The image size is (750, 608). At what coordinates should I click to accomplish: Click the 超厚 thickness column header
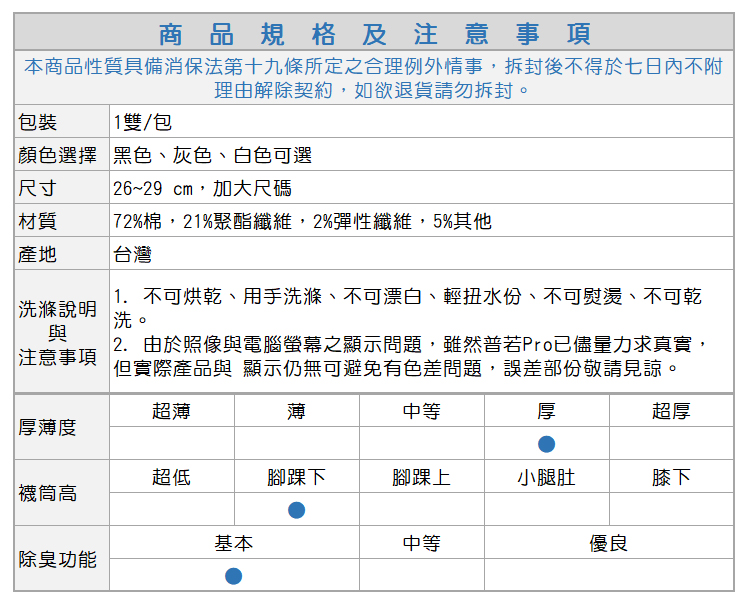point(671,411)
